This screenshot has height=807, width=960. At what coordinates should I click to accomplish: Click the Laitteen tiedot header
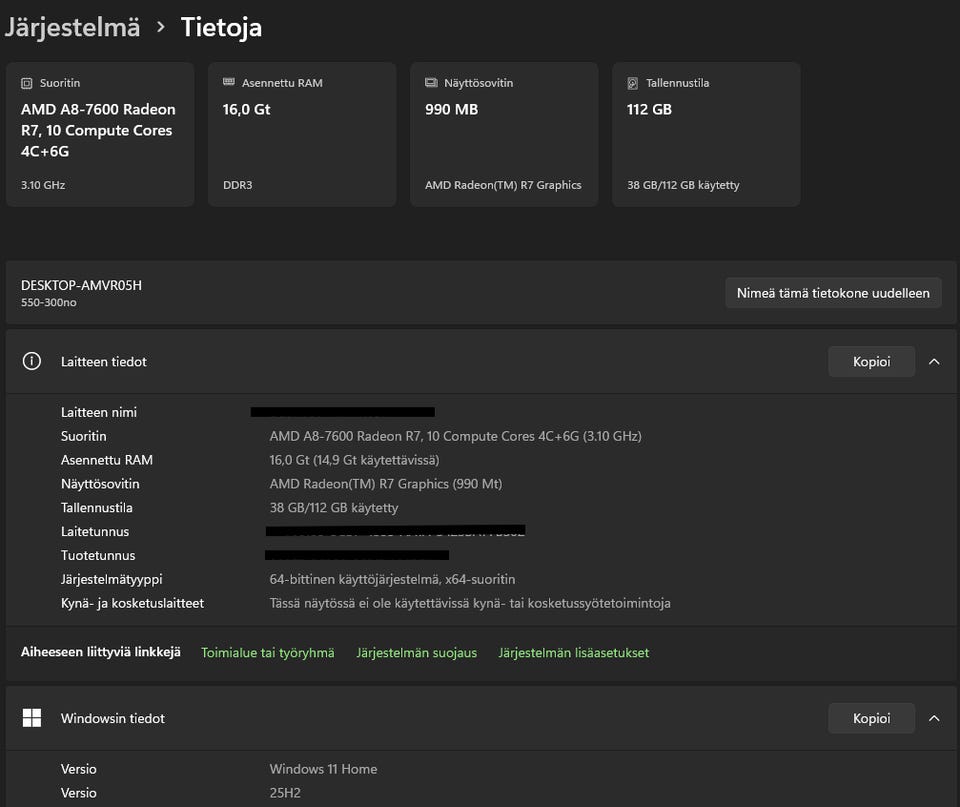(481, 361)
